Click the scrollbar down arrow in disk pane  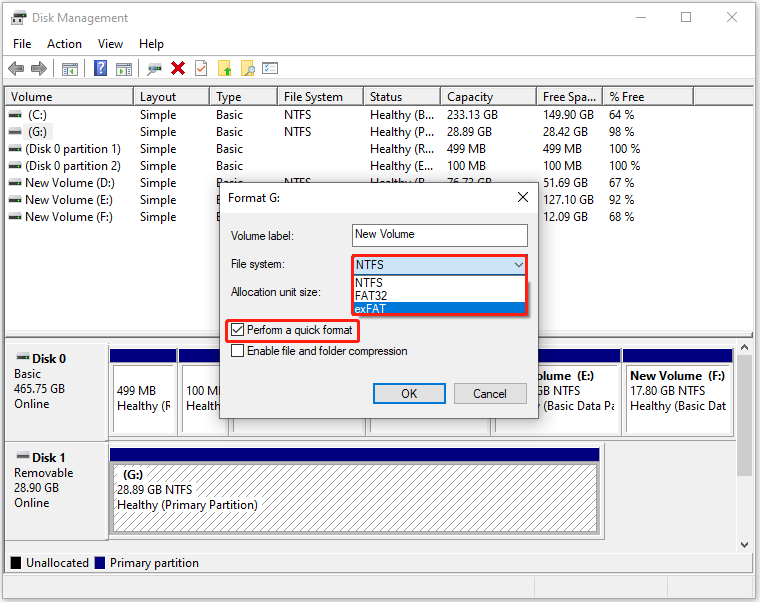pyautogui.click(x=744, y=545)
